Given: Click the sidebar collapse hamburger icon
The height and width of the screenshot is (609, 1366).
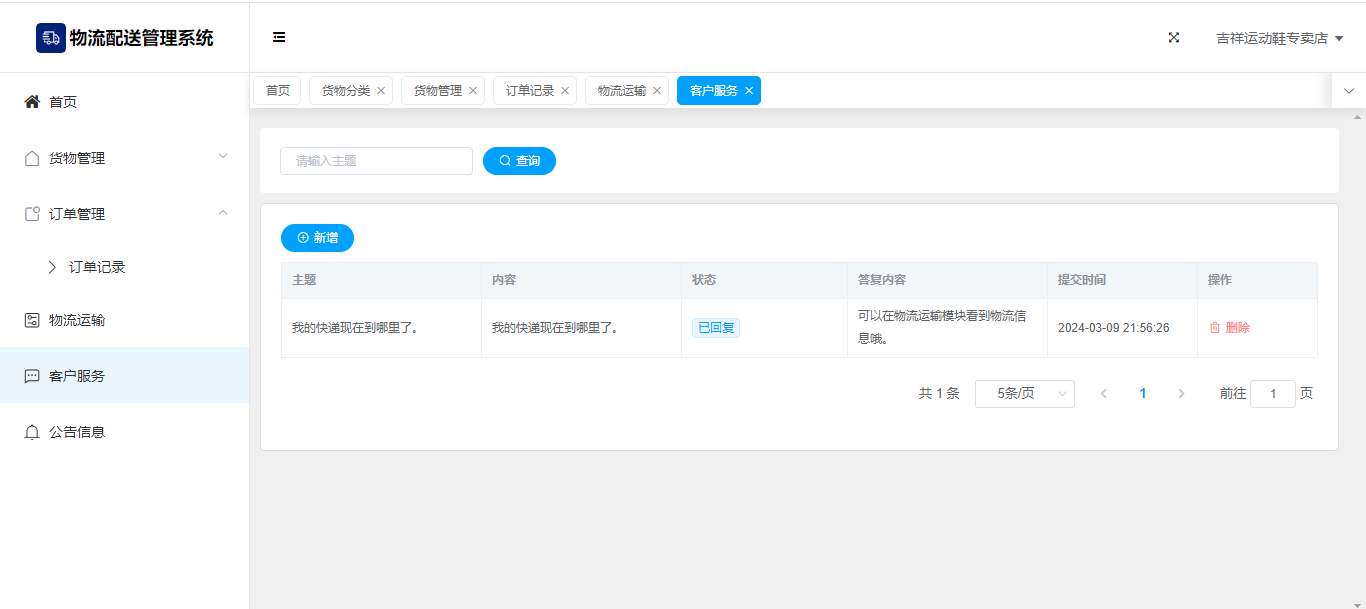Looking at the screenshot, I should (279, 37).
